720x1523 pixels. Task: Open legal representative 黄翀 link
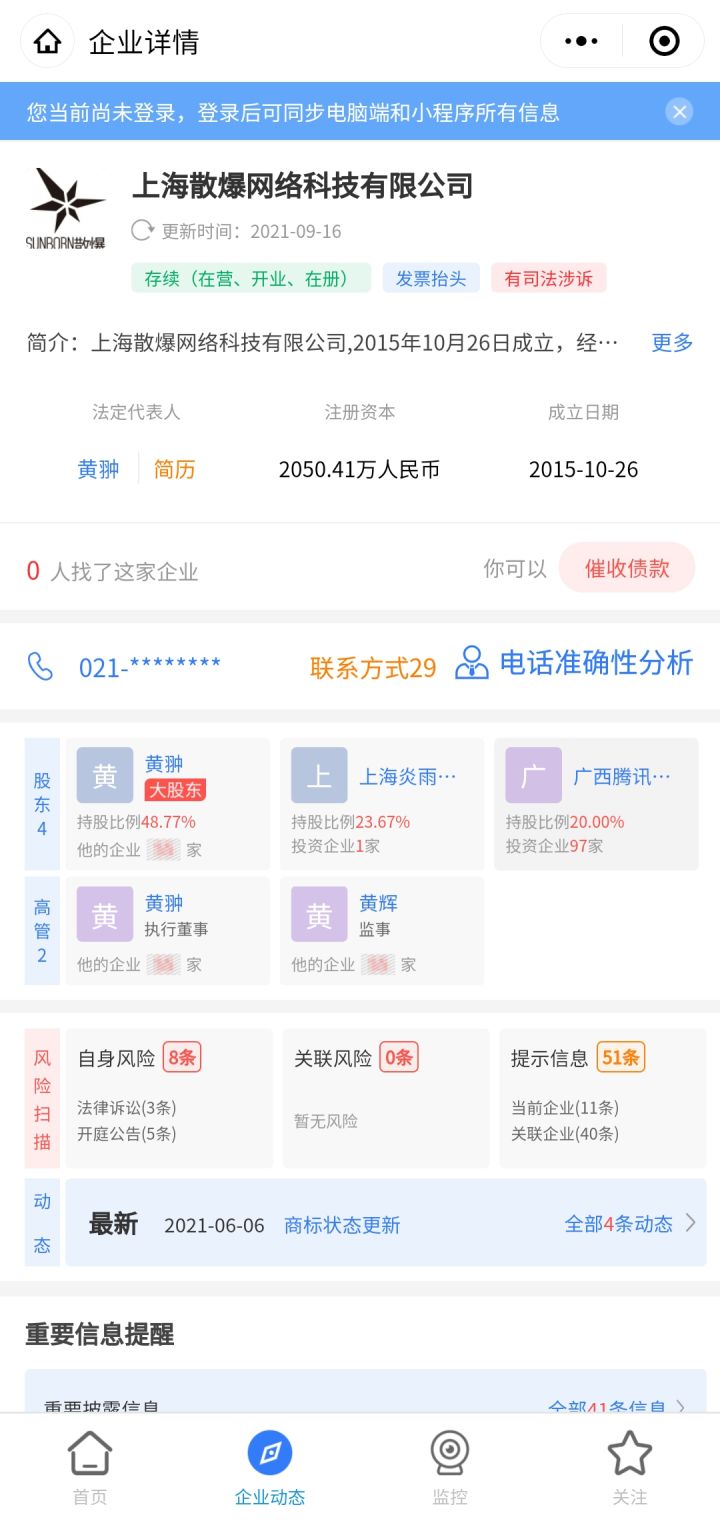point(98,469)
